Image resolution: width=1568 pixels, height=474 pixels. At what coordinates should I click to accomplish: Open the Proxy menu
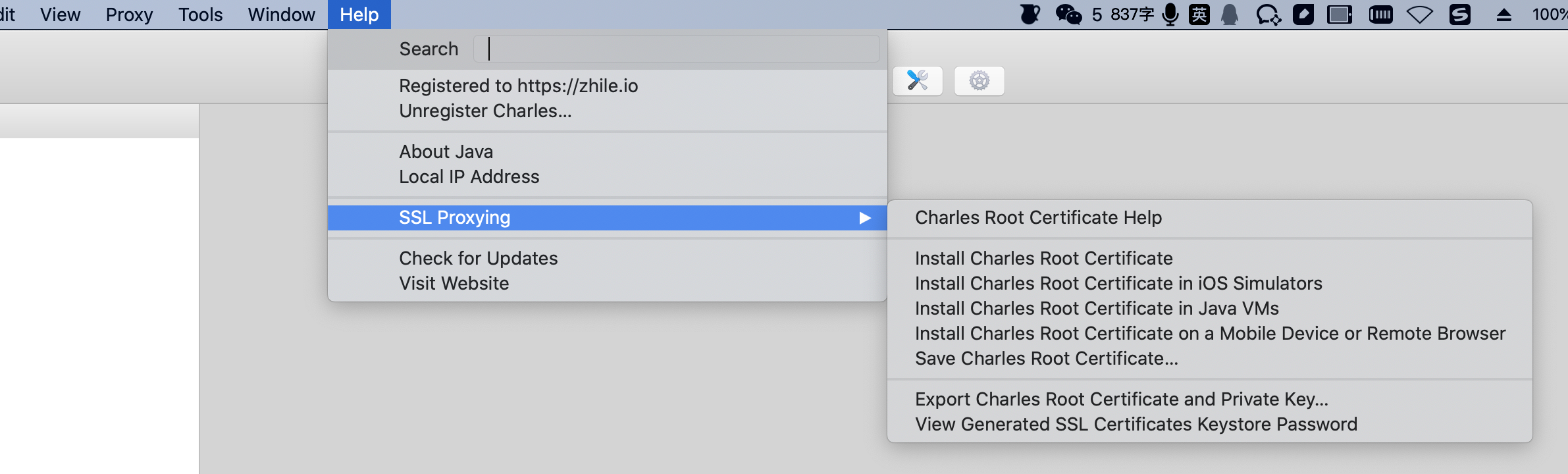(129, 14)
